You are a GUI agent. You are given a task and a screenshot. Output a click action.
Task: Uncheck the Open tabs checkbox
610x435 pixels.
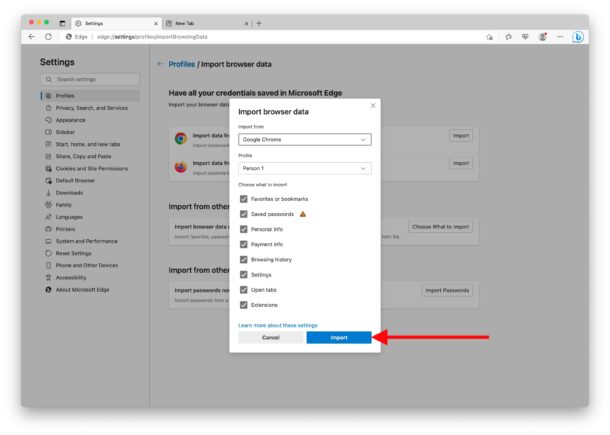point(244,289)
